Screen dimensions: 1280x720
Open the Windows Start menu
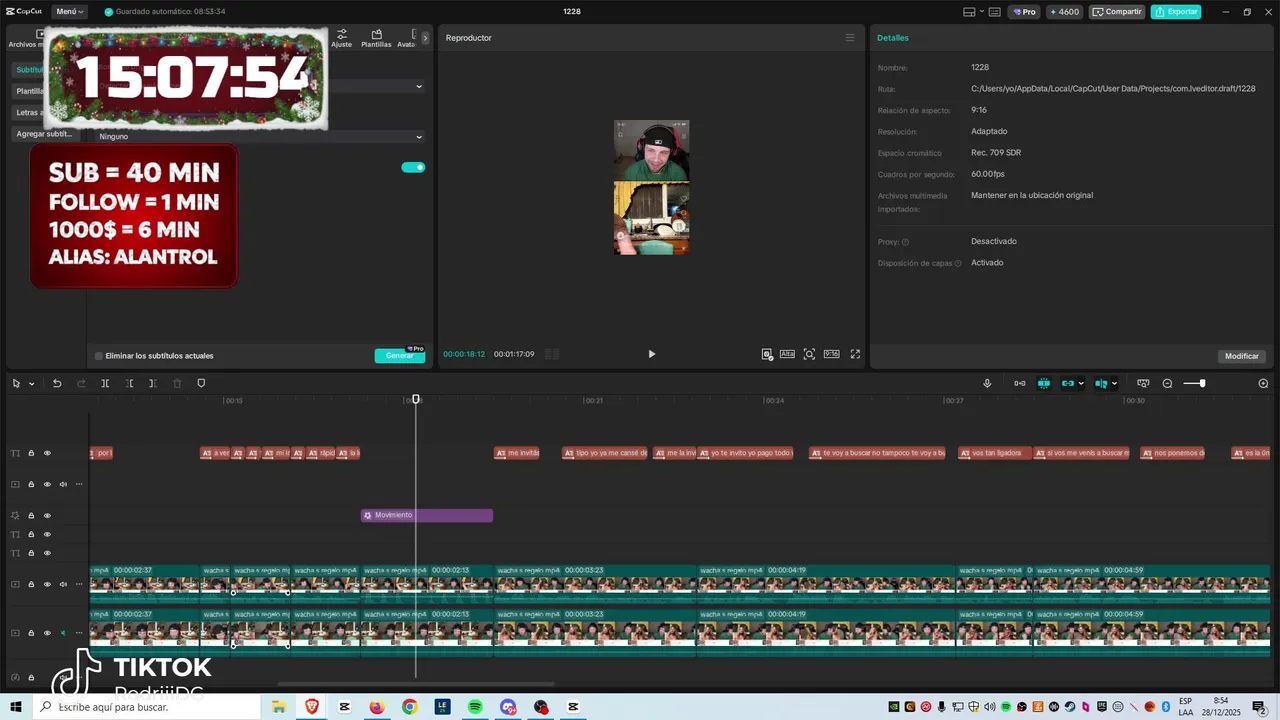pos(16,707)
